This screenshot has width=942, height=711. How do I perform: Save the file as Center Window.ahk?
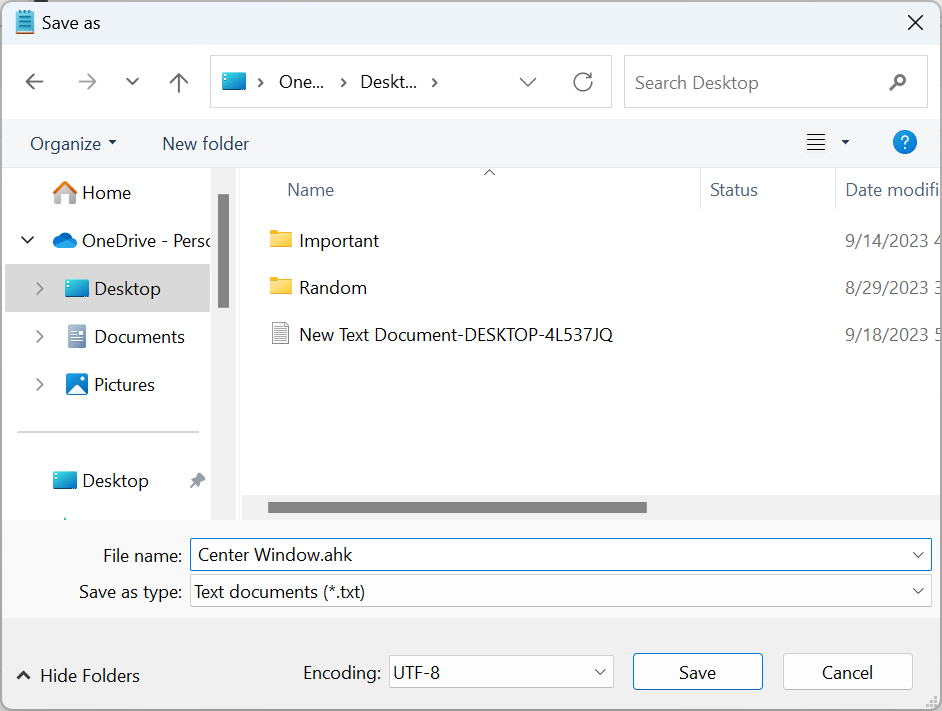coord(697,671)
